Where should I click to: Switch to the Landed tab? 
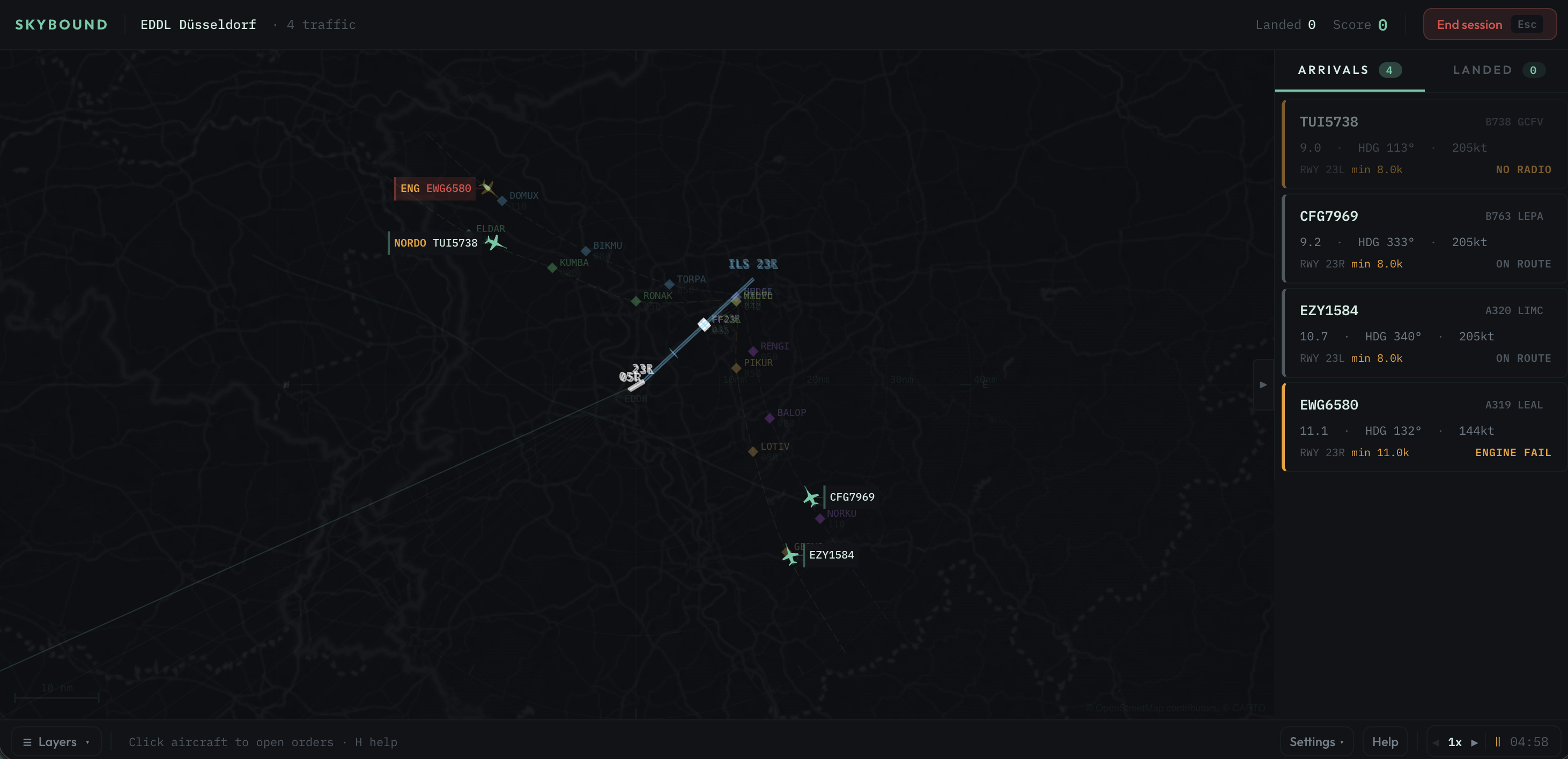(x=1495, y=70)
